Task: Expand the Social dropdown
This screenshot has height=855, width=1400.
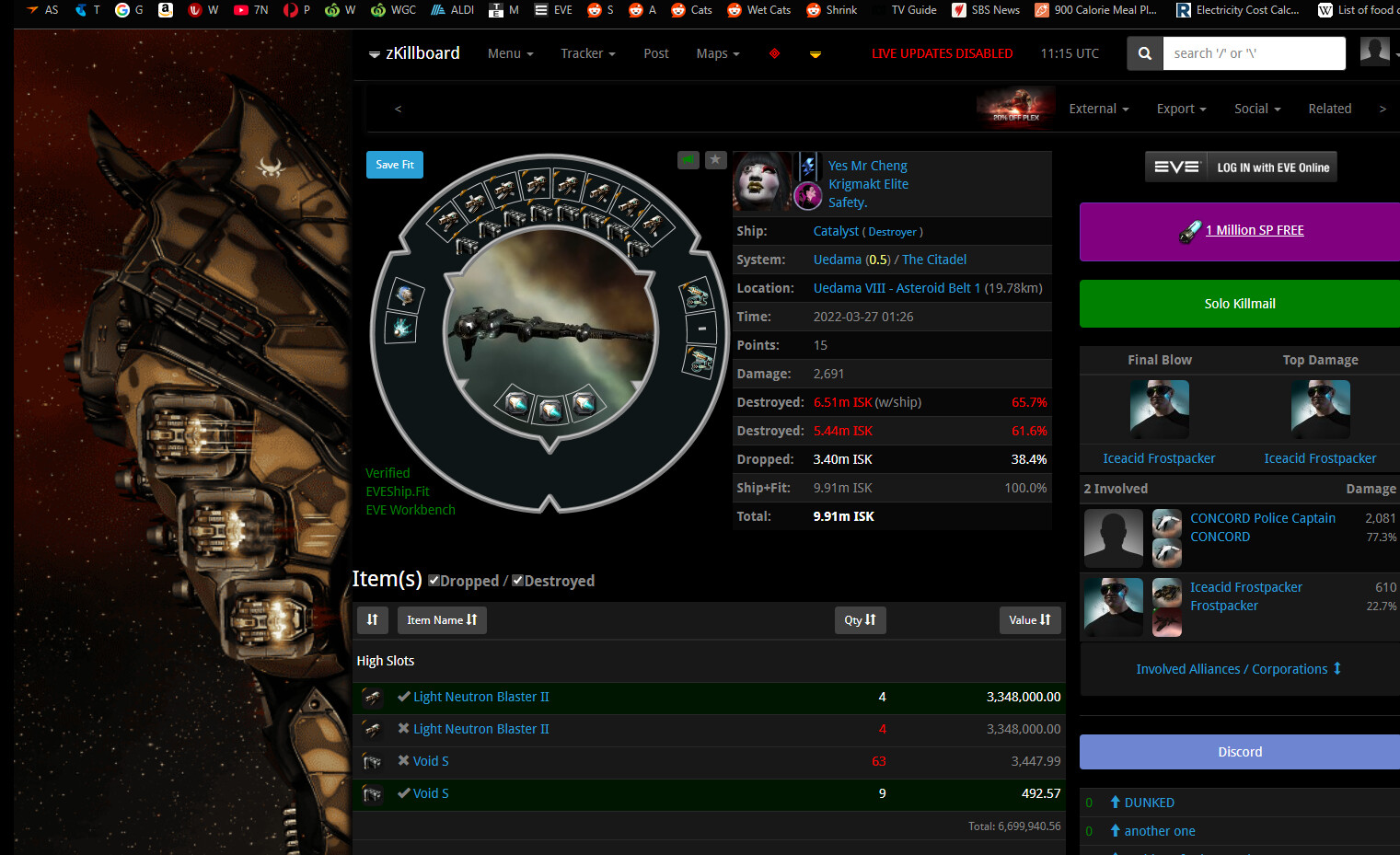Action: click(x=1257, y=109)
